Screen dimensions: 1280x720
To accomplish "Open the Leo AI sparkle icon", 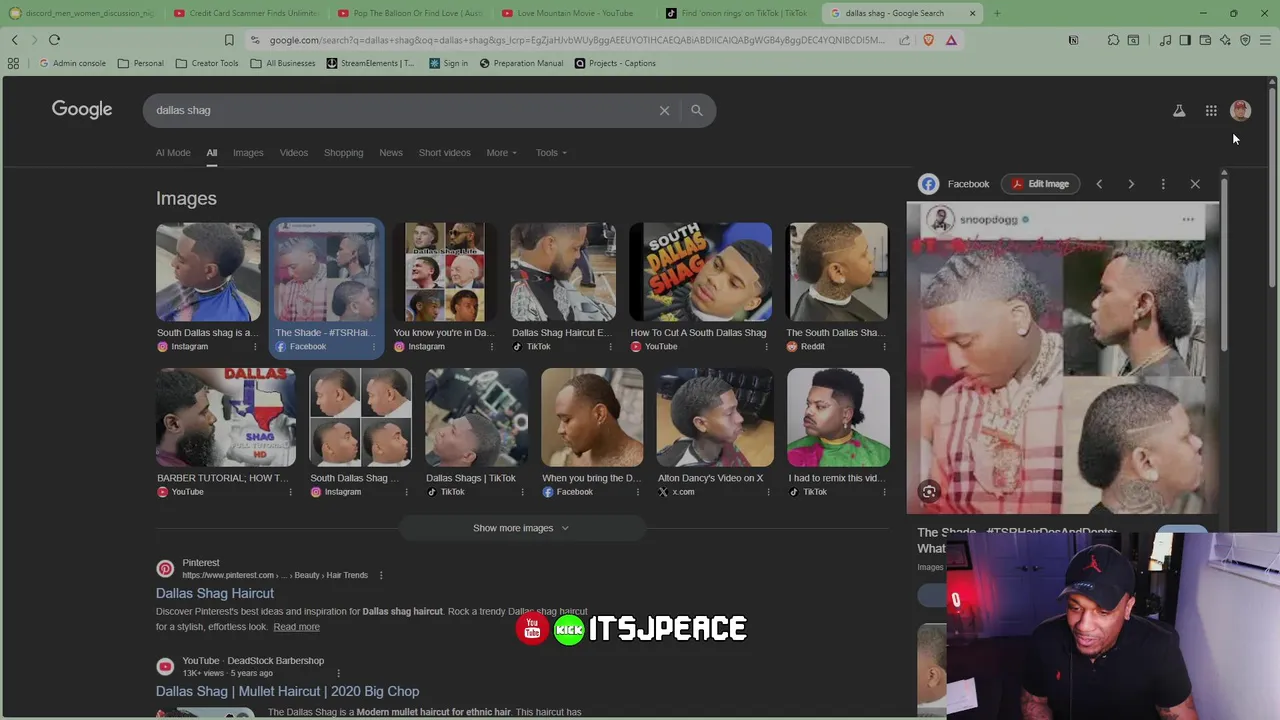I will pos(1225,40).
